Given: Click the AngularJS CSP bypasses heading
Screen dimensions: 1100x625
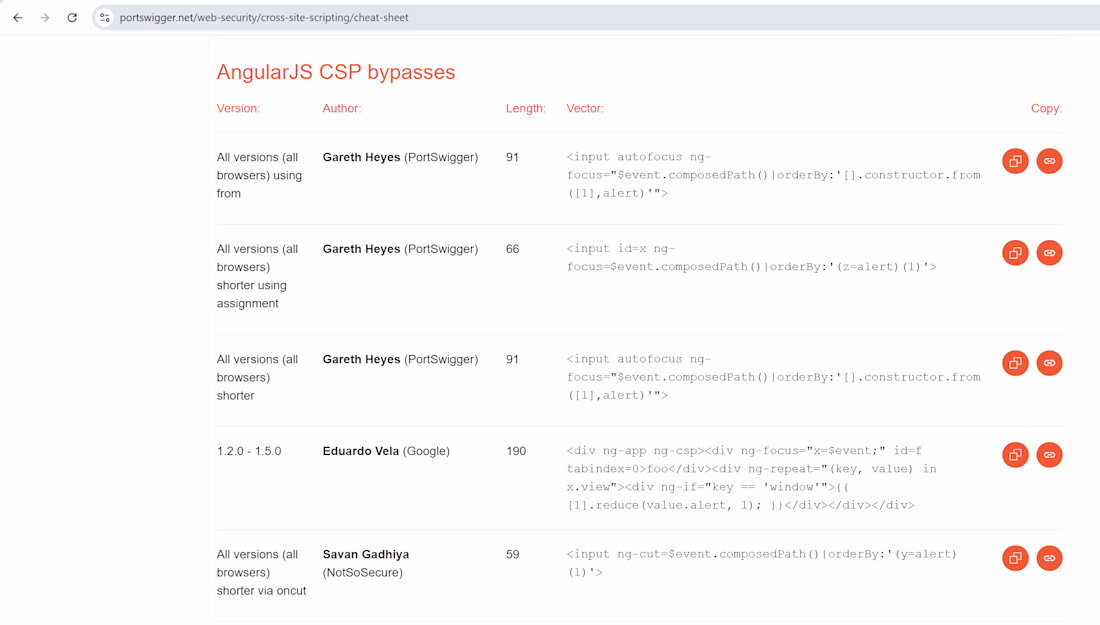Looking at the screenshot, I should 335,72.
